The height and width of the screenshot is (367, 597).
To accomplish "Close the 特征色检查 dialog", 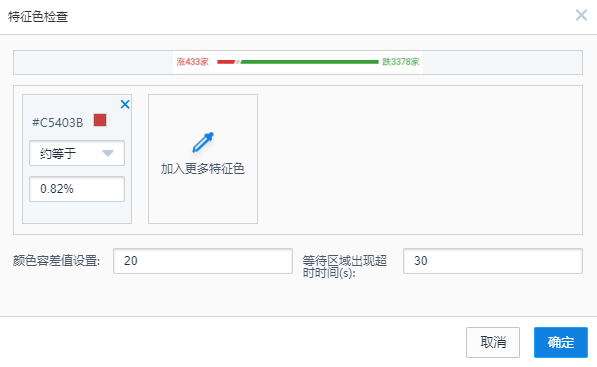I will point(581,15).
